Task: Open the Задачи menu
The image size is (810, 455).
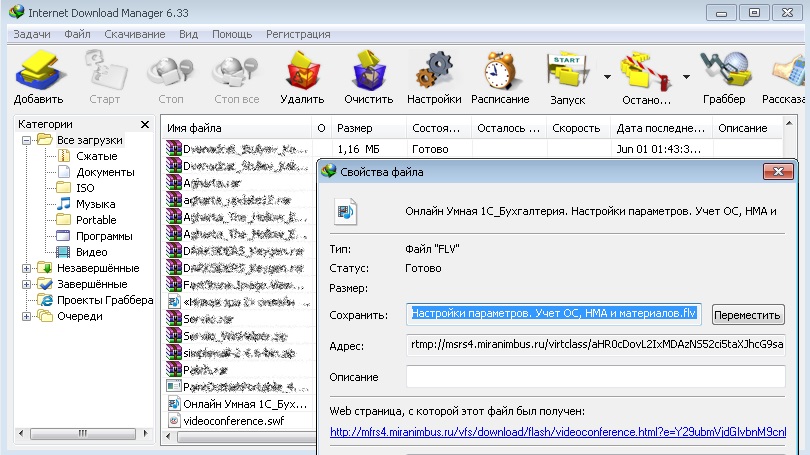Action: coord(32,34)
